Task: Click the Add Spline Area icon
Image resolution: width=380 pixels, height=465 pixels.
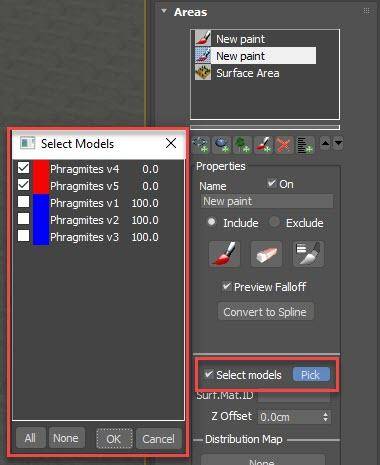Action: point(201,145)
